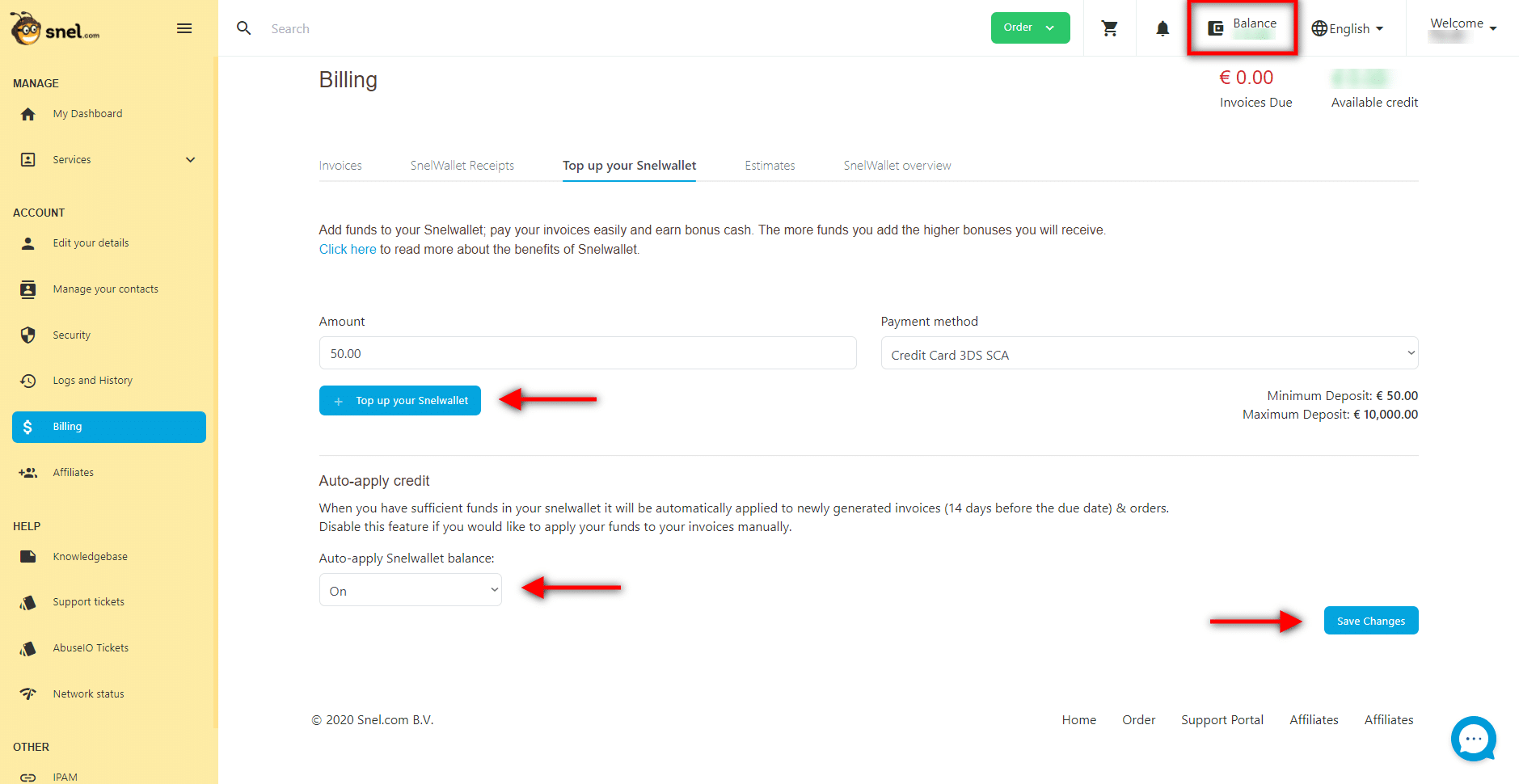Click the Available credit label

pos(1374,103)
